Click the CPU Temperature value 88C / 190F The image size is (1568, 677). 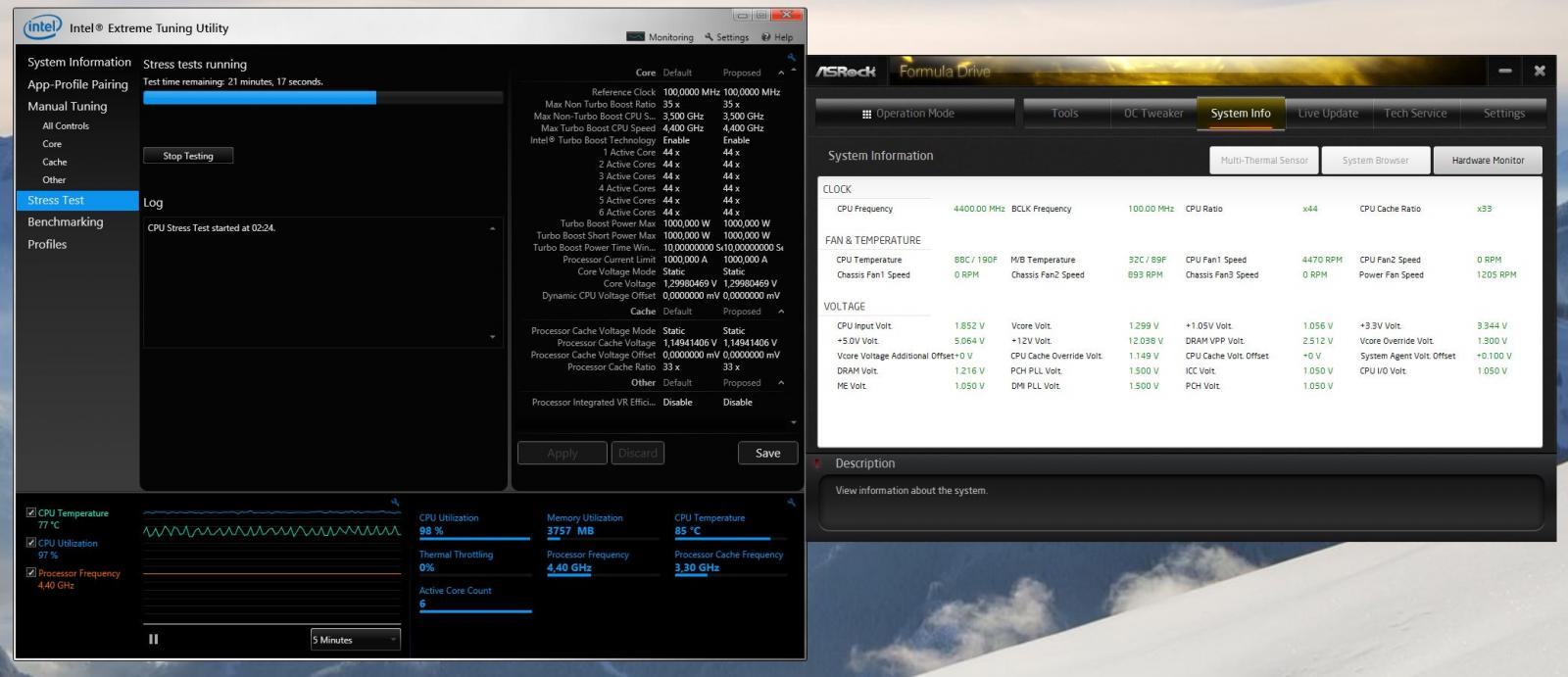(975, 260)
